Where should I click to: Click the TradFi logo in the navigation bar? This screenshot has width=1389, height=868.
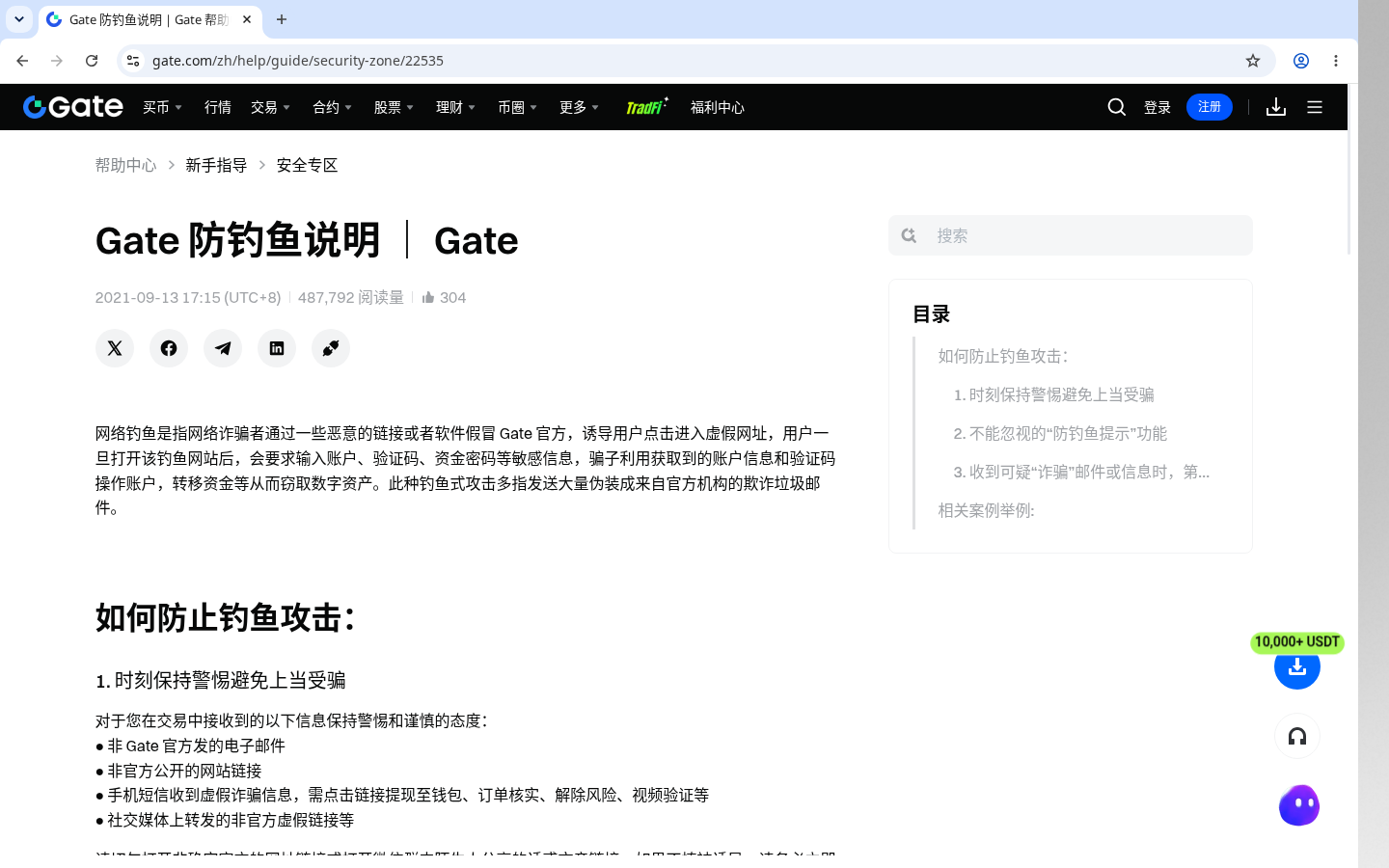646,106
